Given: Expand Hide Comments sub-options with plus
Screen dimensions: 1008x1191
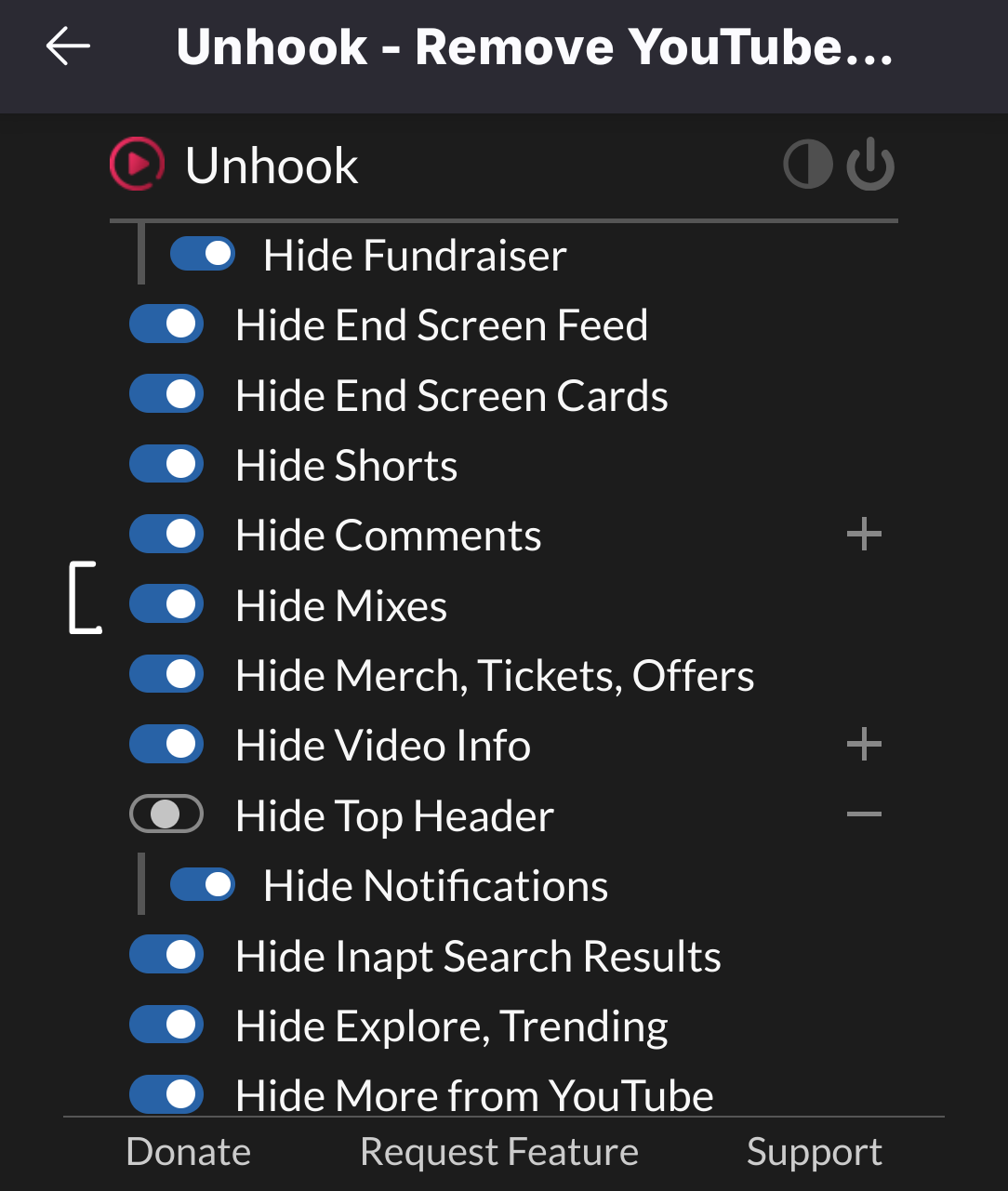Looking at the screenshot, I should coord(864,535).
